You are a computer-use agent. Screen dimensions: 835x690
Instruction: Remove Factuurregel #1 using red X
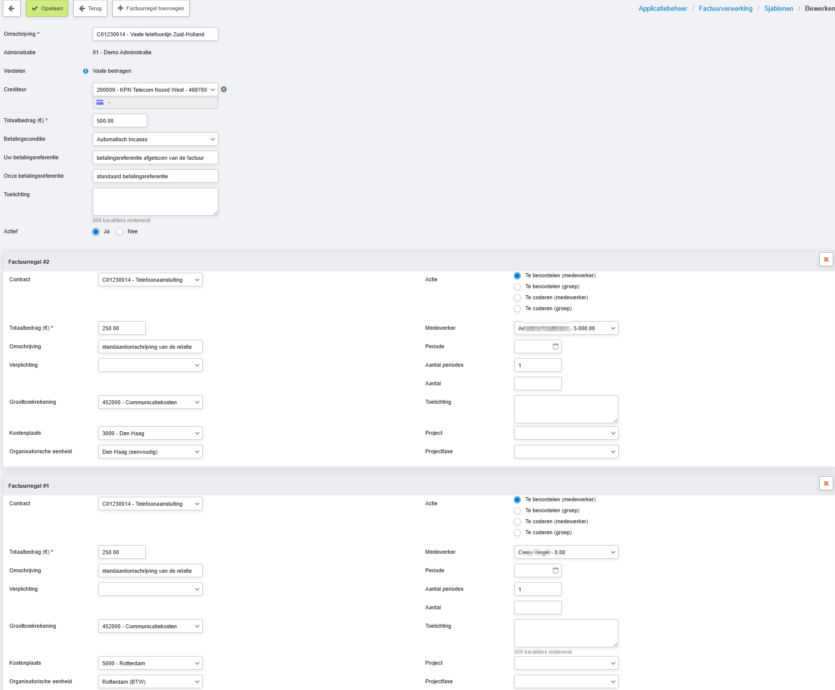[x=825, y=484]
